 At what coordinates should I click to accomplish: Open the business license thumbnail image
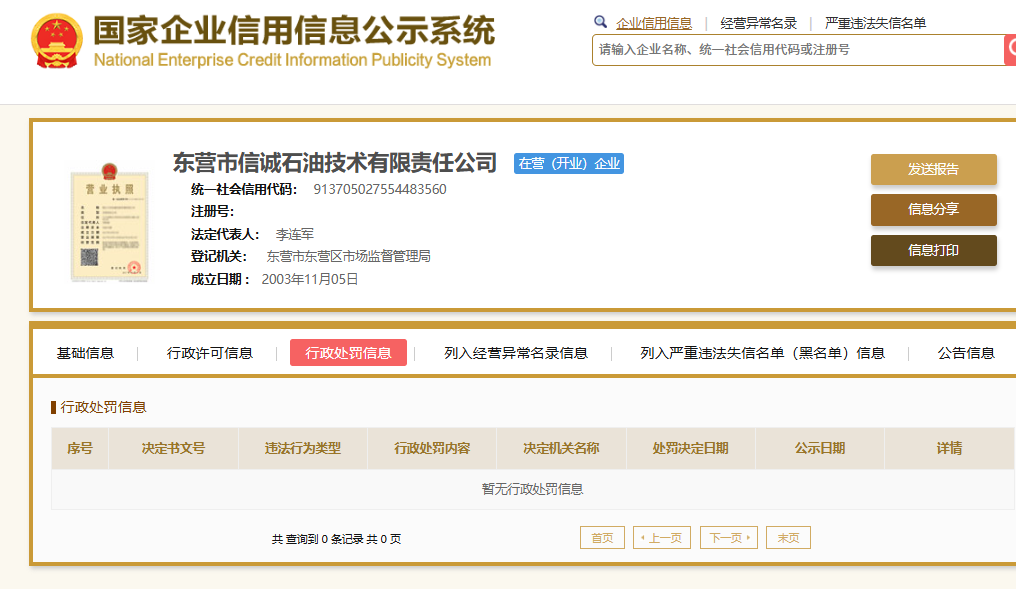110,222
